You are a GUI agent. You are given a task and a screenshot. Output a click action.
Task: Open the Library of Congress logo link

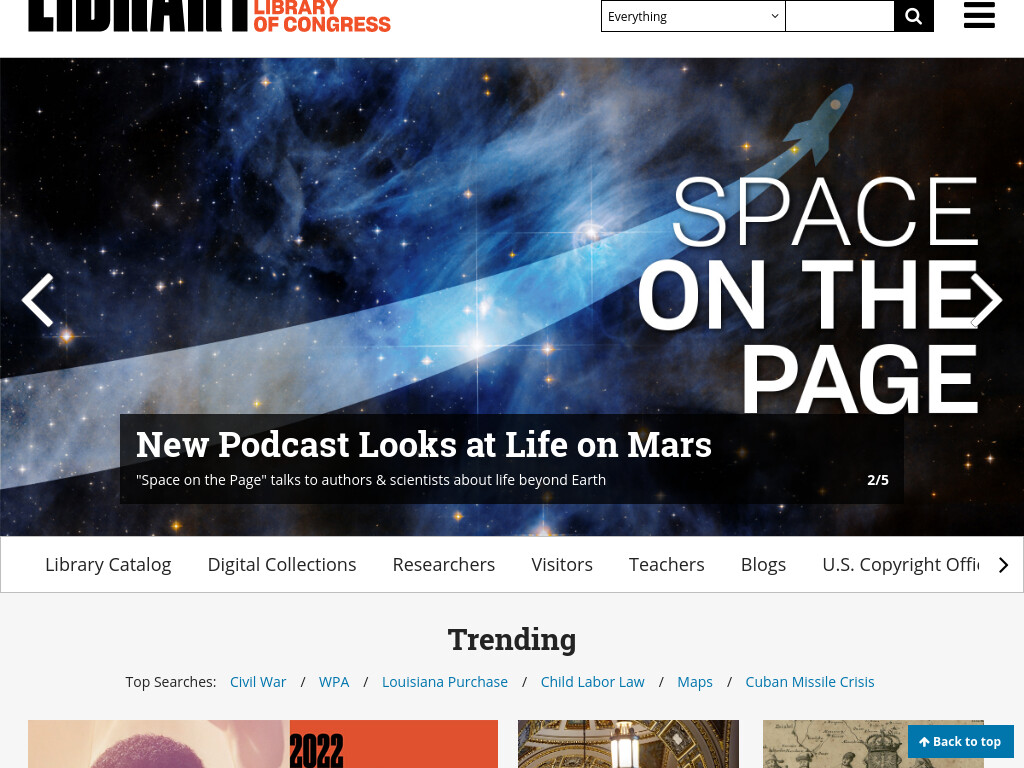(x=209, y=16)
